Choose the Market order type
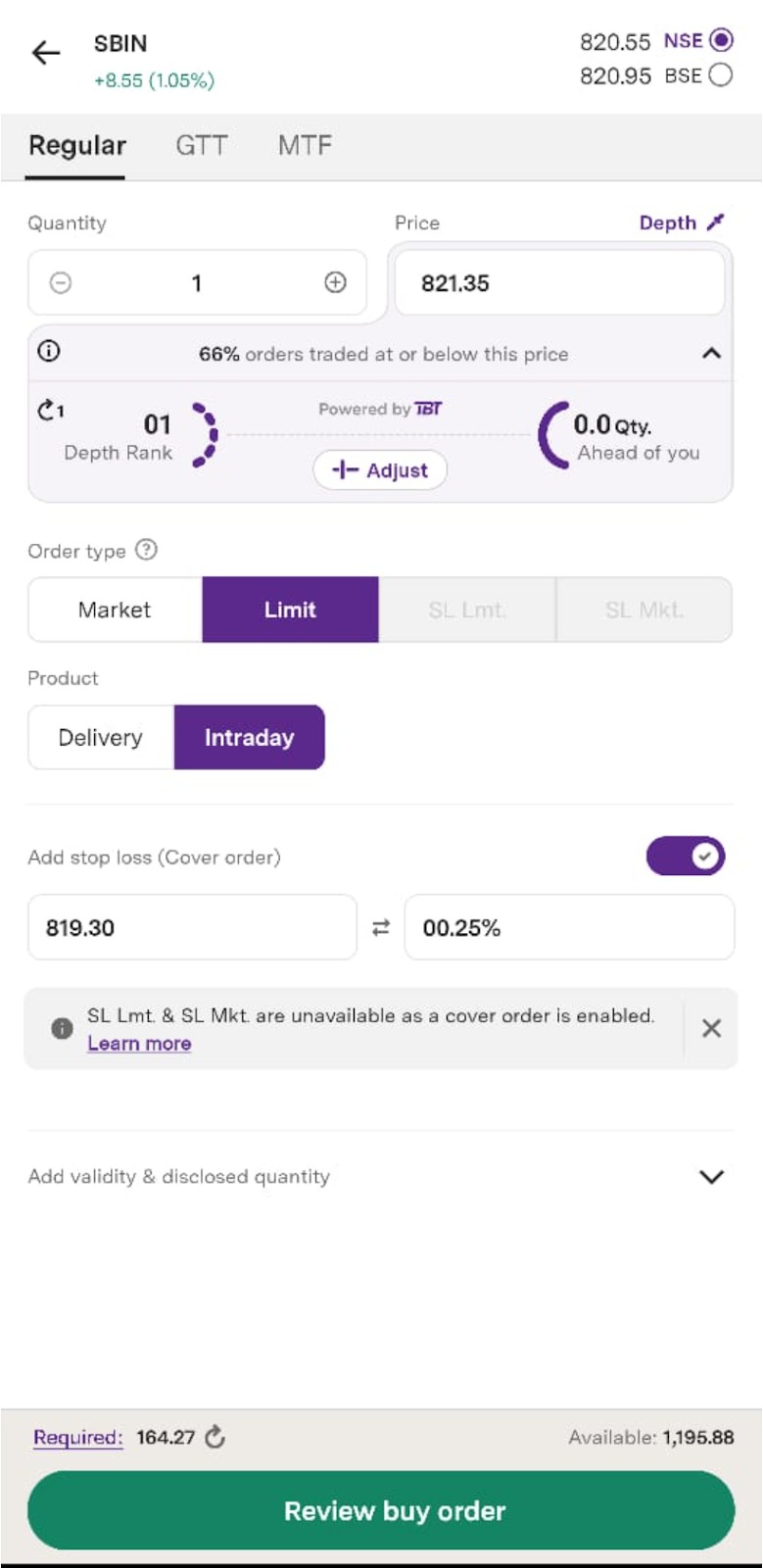 click(x=115, y=610)
